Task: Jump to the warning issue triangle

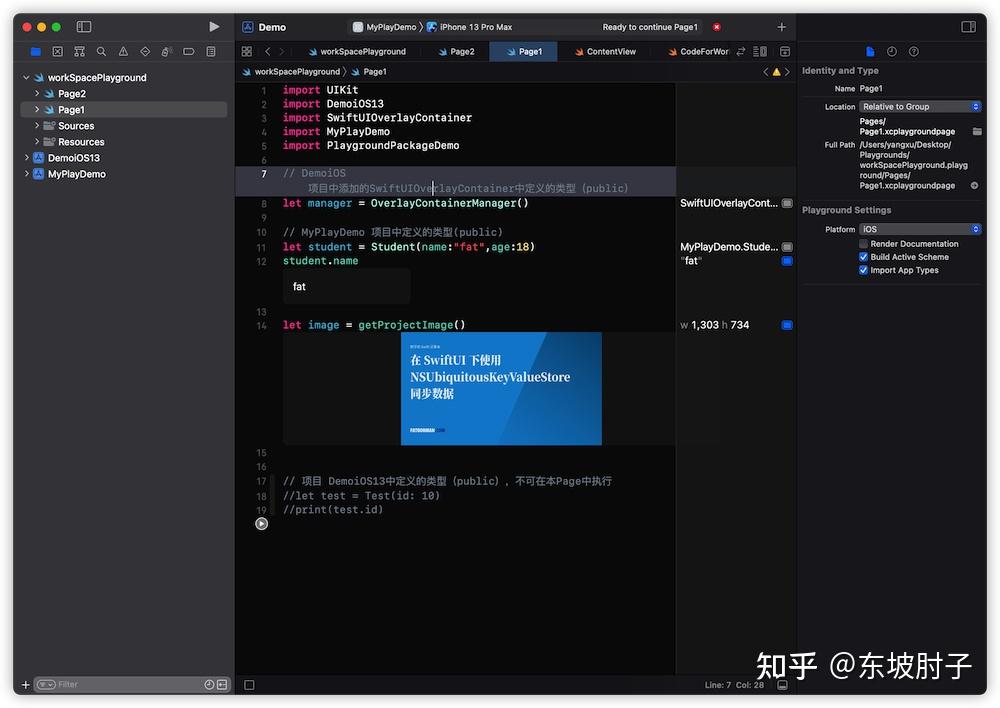Action: [777, 72]
